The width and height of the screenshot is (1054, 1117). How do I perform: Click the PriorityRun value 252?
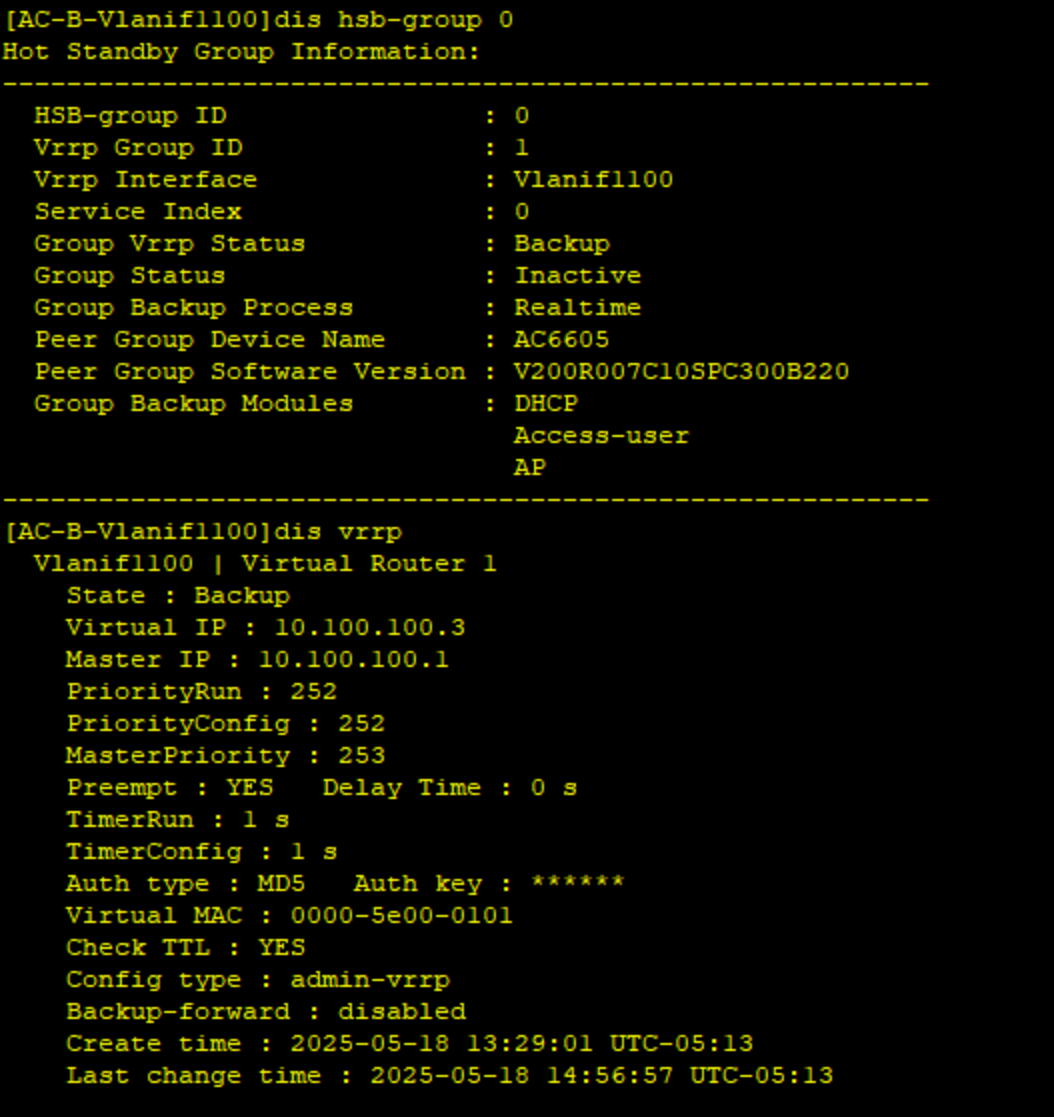(314, 692)
